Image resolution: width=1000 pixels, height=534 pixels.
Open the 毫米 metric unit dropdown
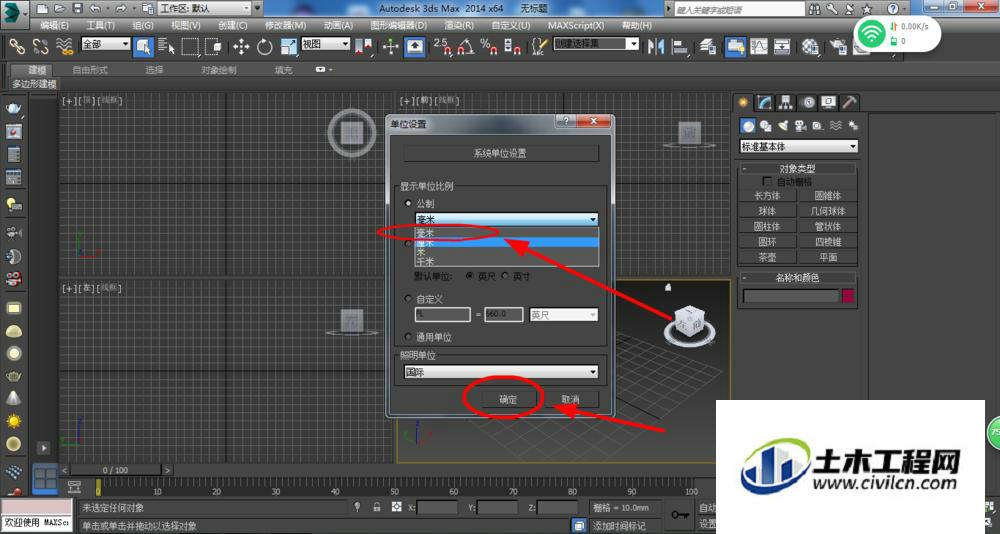[506, 219]
